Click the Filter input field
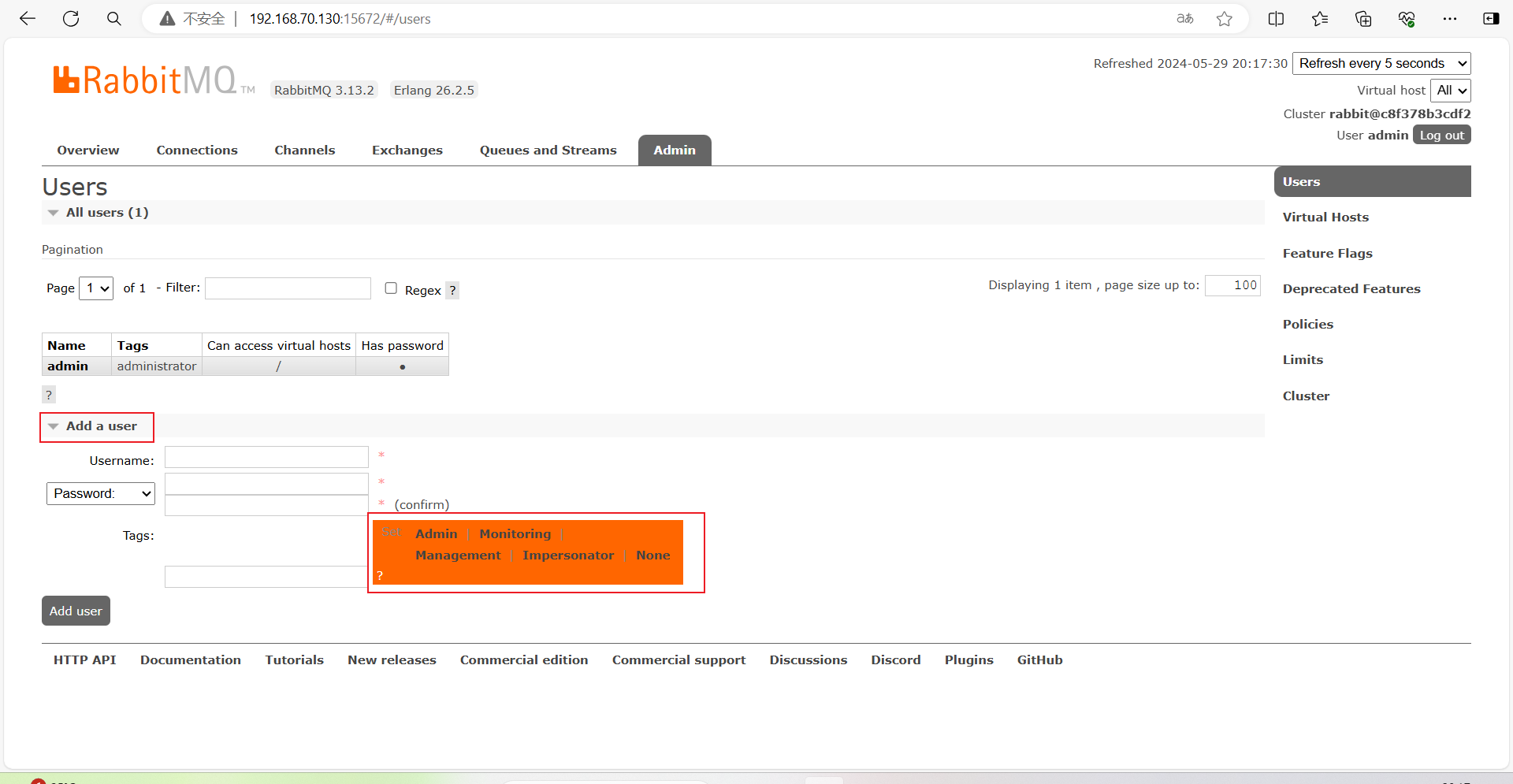Screen dimensions: 1513x784 point(288,288)
